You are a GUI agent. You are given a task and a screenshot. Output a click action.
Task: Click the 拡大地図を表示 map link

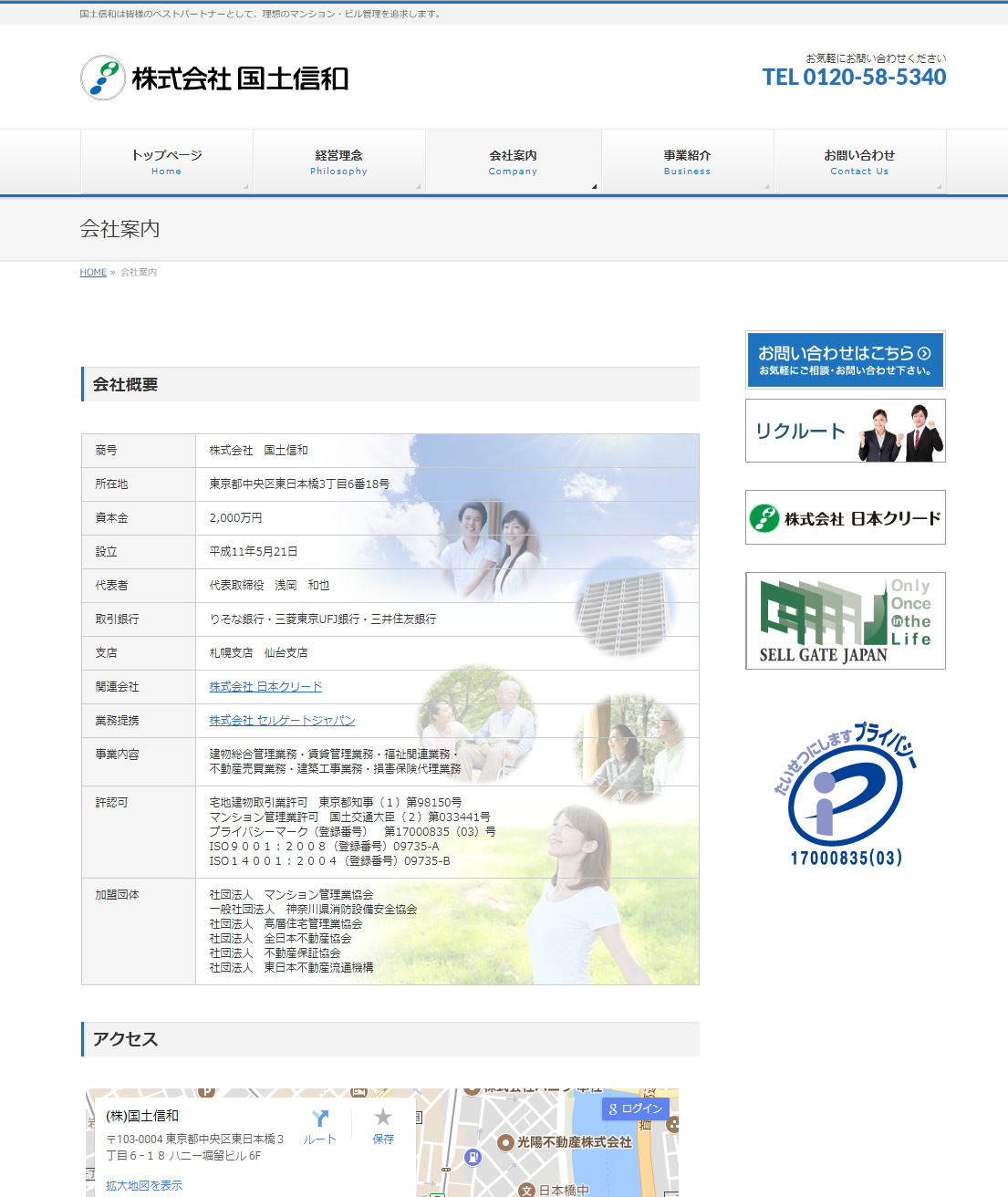pyautogui.click(x=144, y=1185)
